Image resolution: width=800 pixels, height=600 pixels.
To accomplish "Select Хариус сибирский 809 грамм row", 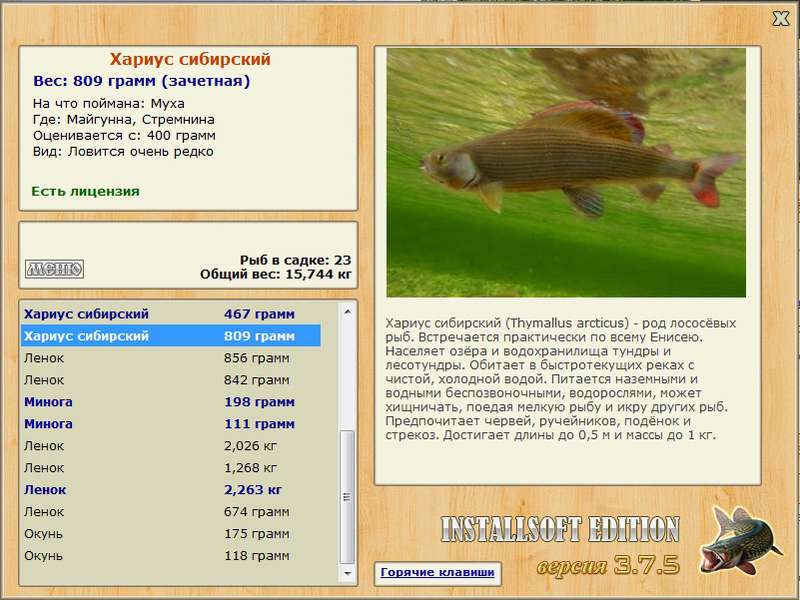I will coord(170,336).
